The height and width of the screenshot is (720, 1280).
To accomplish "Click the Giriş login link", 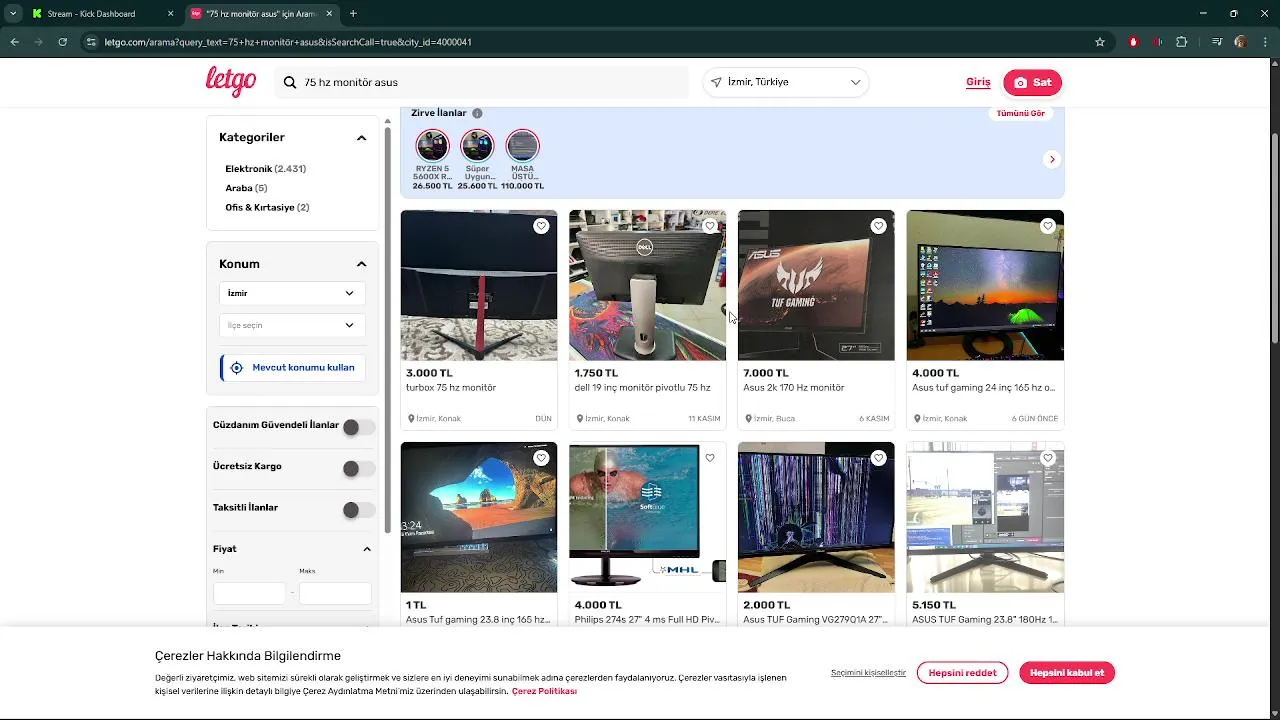I will [978, 82].
